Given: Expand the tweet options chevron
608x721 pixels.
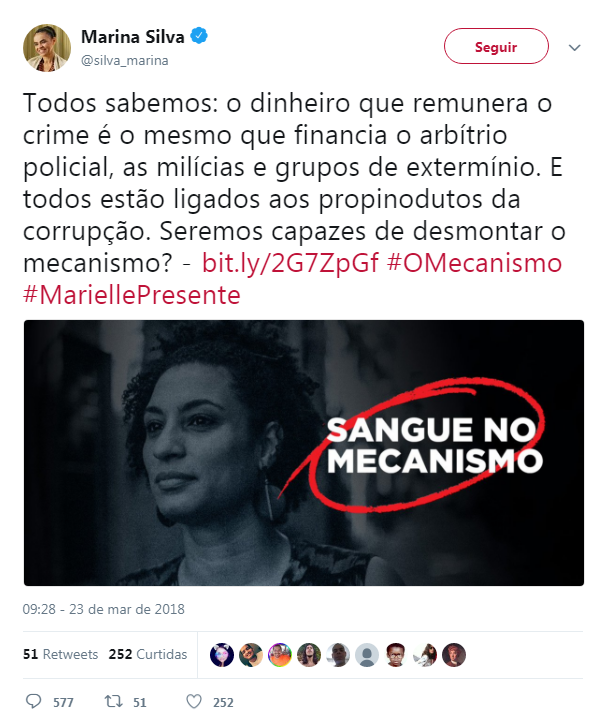Looking at the screenshot, I should [x=574, y=47].
